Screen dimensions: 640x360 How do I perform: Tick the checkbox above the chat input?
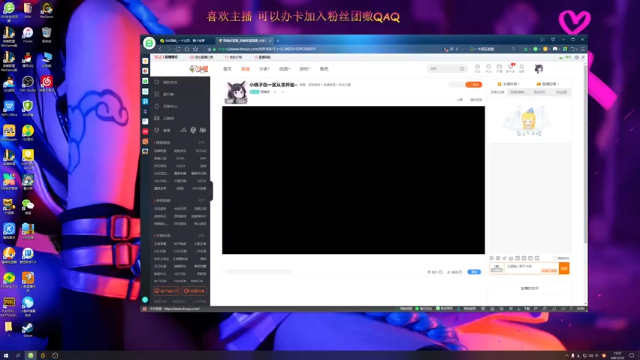click(555, 258)
